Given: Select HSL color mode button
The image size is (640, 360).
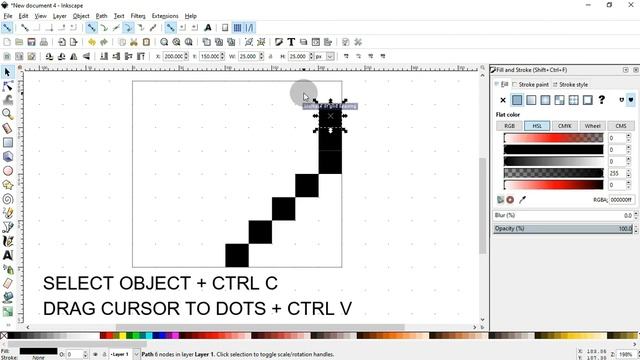Looking at the screenshot, I should (x=537, y=126).
